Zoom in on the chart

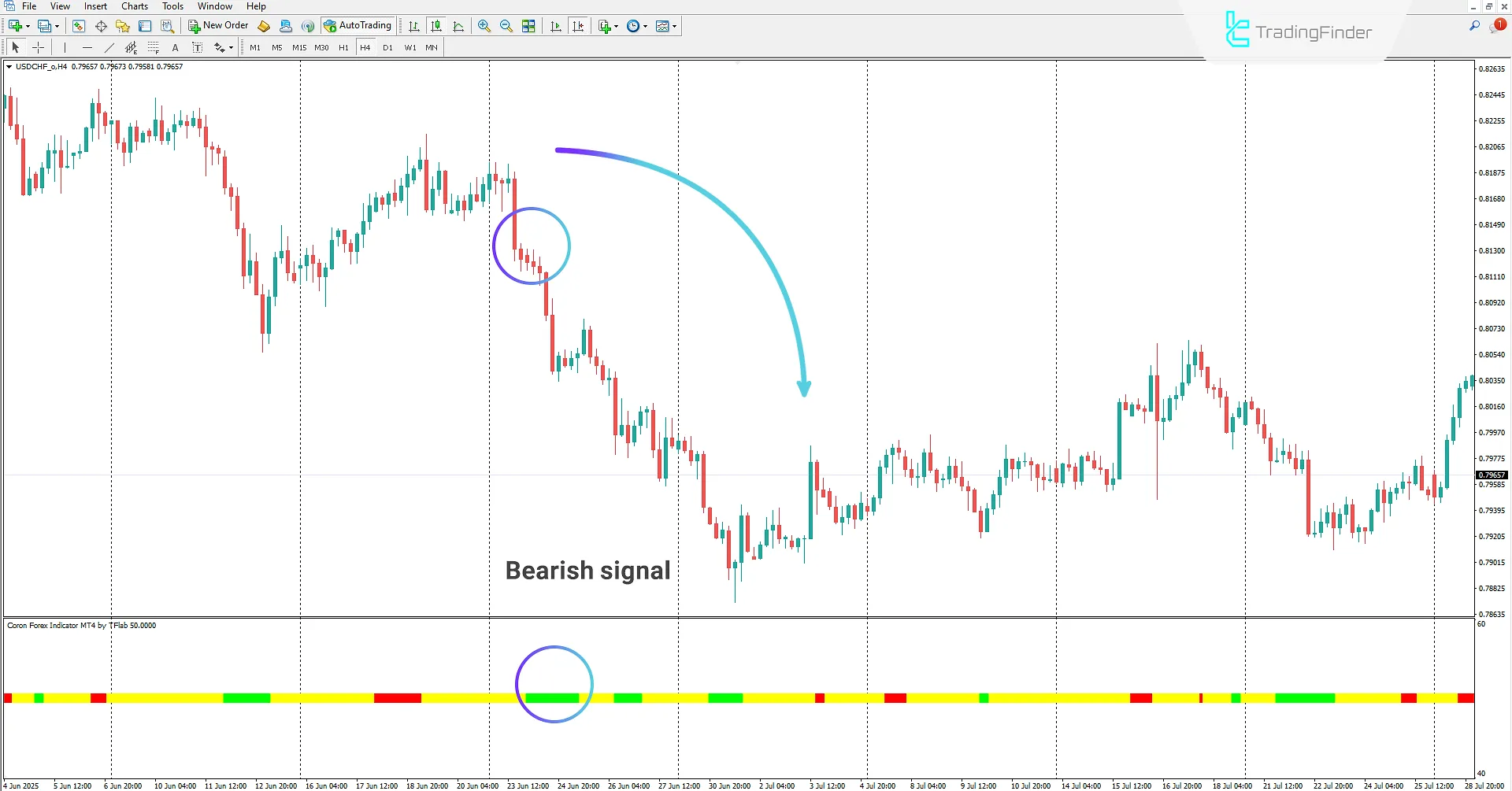click(x=484, y=26)
